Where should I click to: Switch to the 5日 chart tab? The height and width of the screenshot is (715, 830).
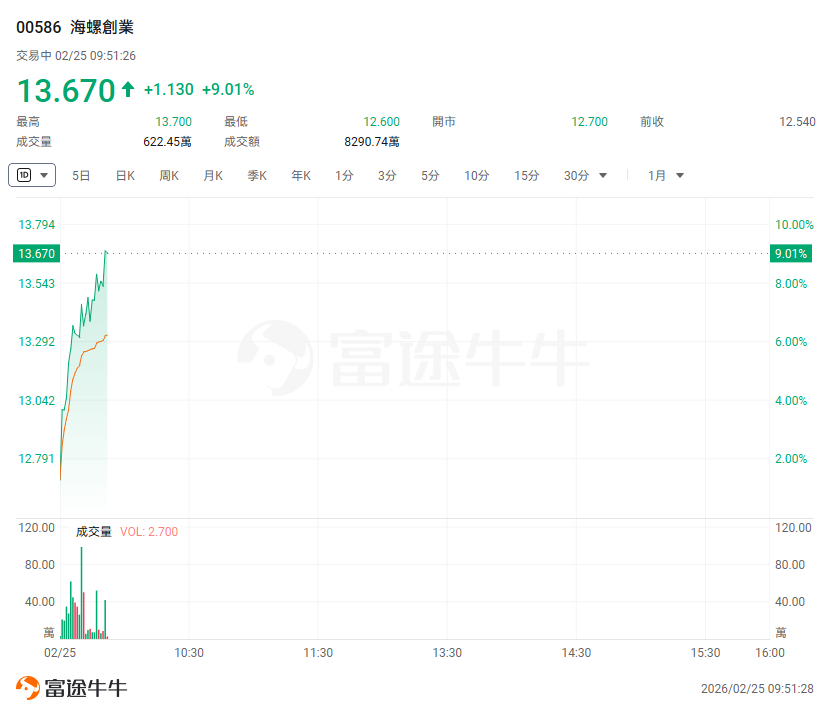81,176
